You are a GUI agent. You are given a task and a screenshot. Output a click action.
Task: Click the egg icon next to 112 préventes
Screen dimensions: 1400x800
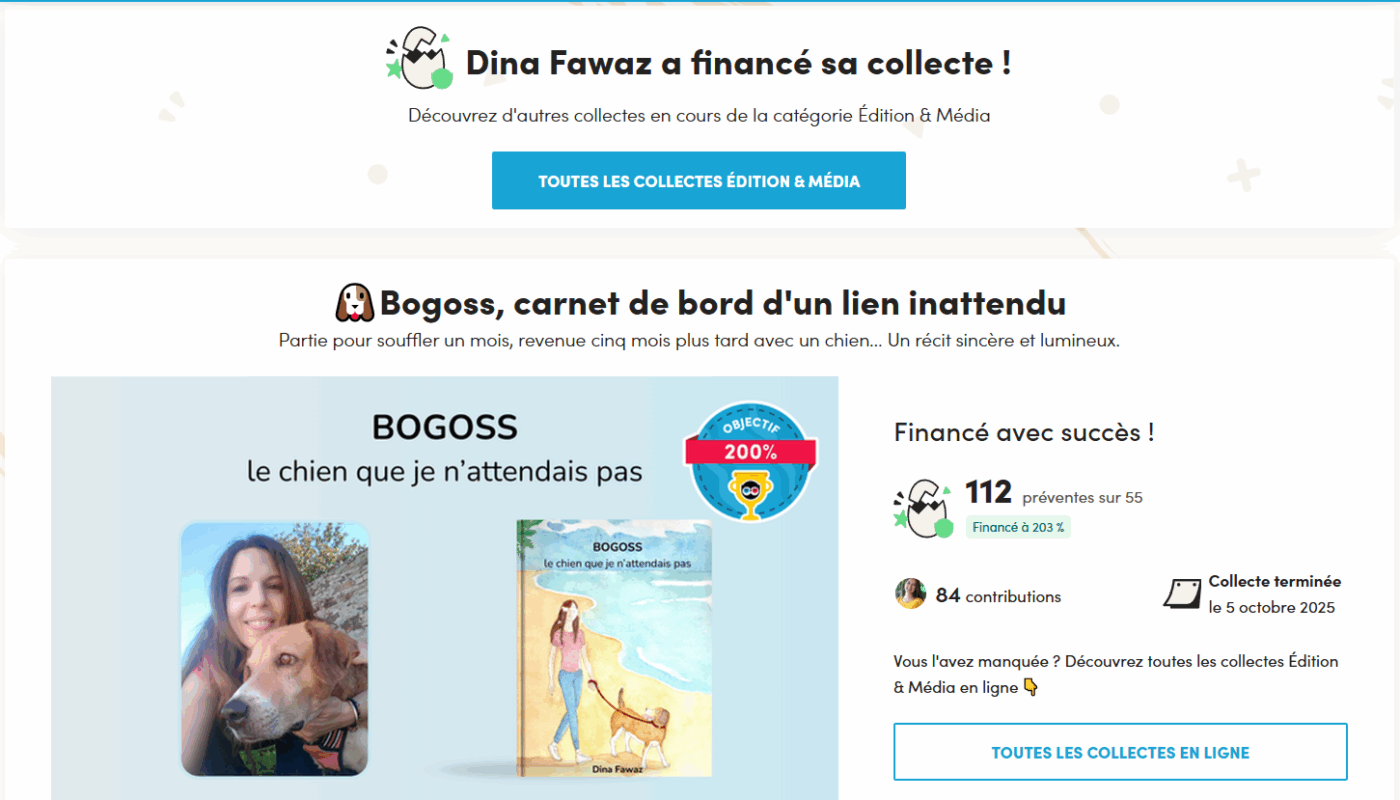pyautogui.click(x=923, y=508)
